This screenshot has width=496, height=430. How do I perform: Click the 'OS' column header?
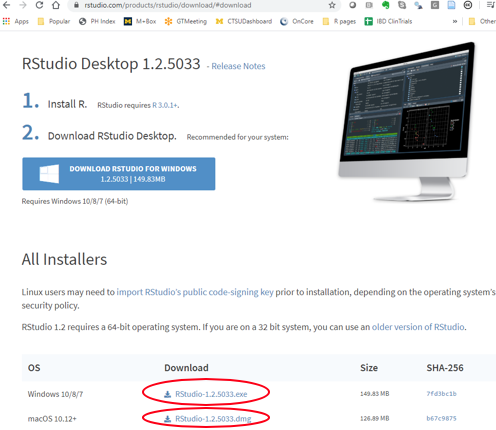[34, 368]
